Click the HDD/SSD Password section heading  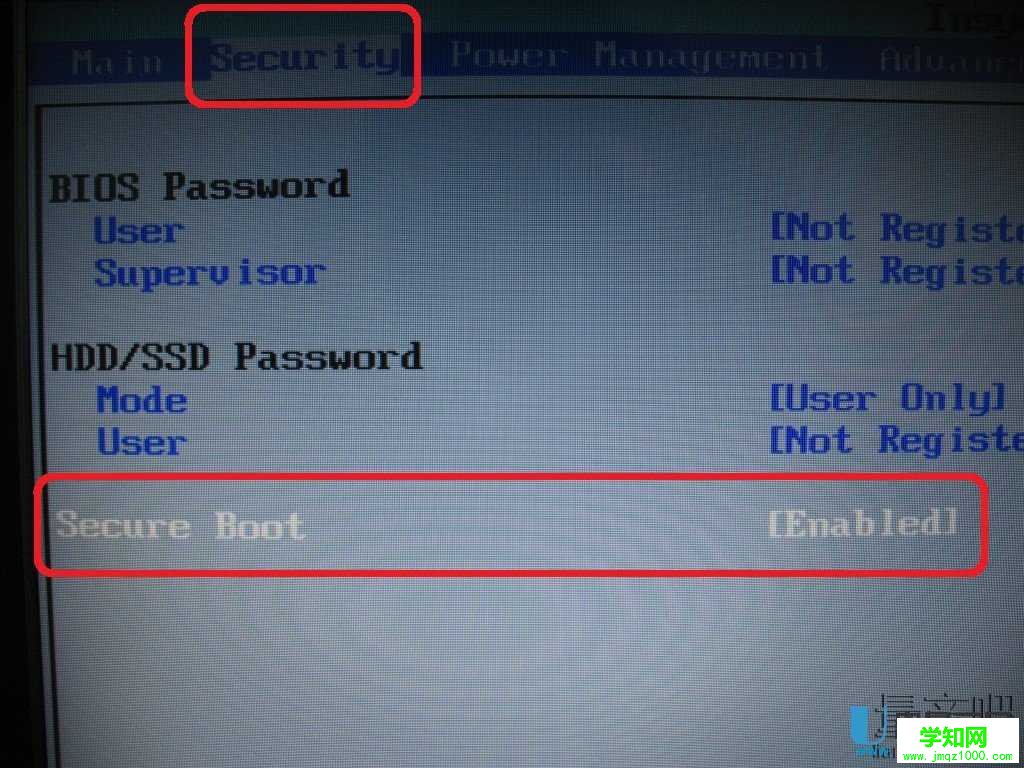(x=236, y=357)
